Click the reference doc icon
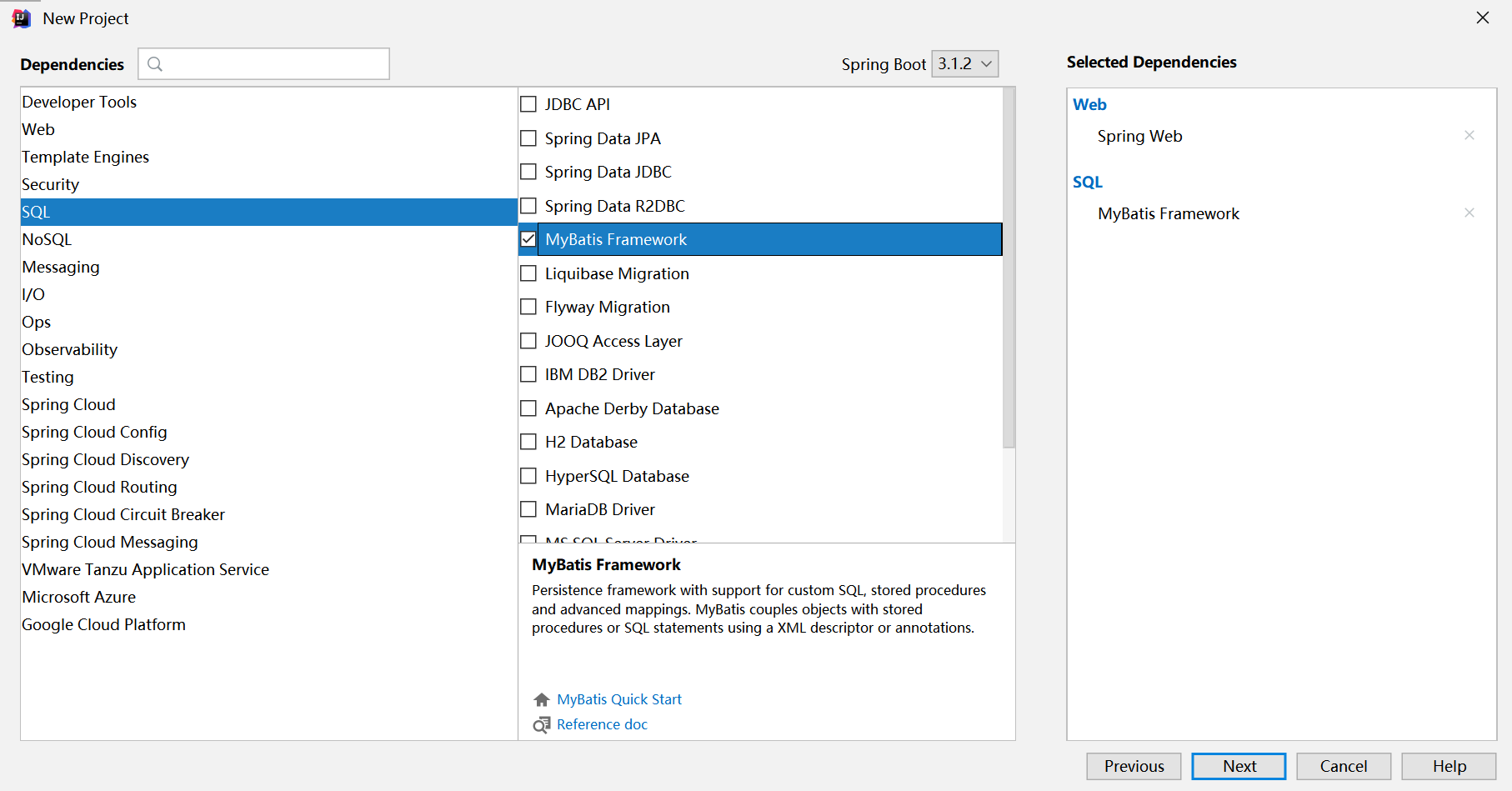The height and width of the screenshot is (791, 1512). pyautogui.click(x=542, y=724)
